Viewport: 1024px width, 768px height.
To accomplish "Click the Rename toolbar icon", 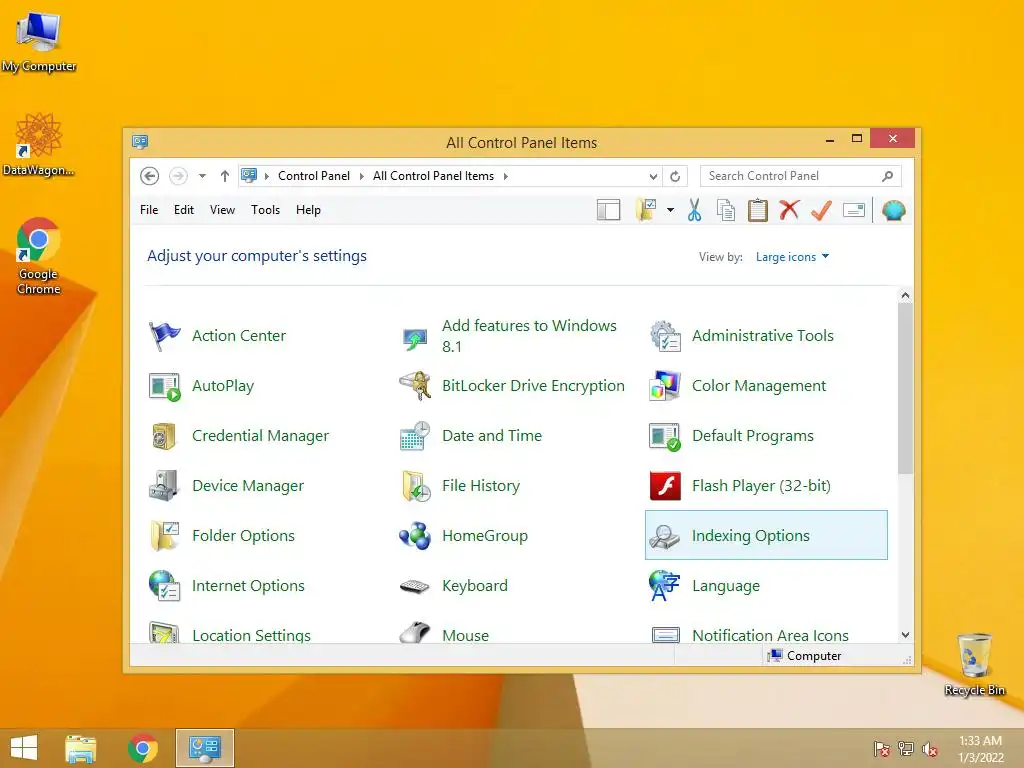I will (854, 210).
